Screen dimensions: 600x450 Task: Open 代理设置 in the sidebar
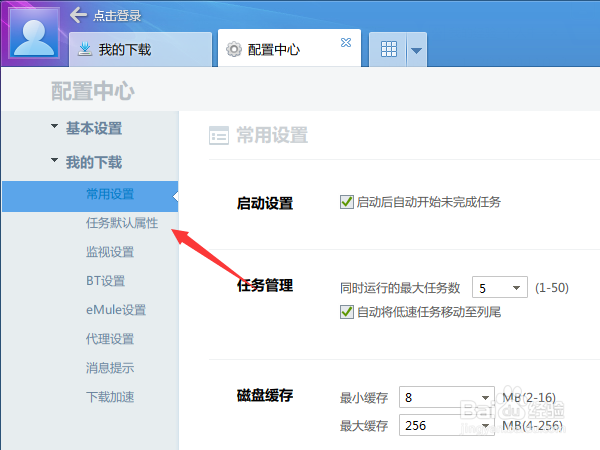110,339
